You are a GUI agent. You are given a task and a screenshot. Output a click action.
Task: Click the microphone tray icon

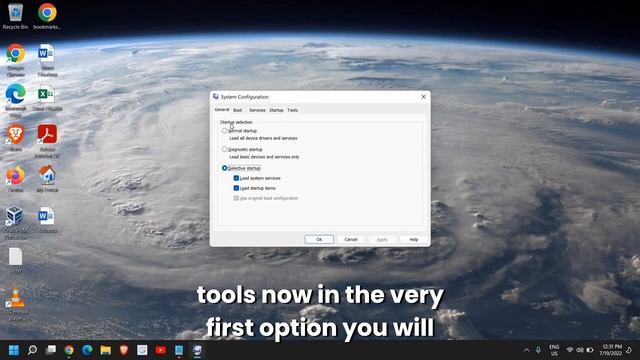(538, 350)
